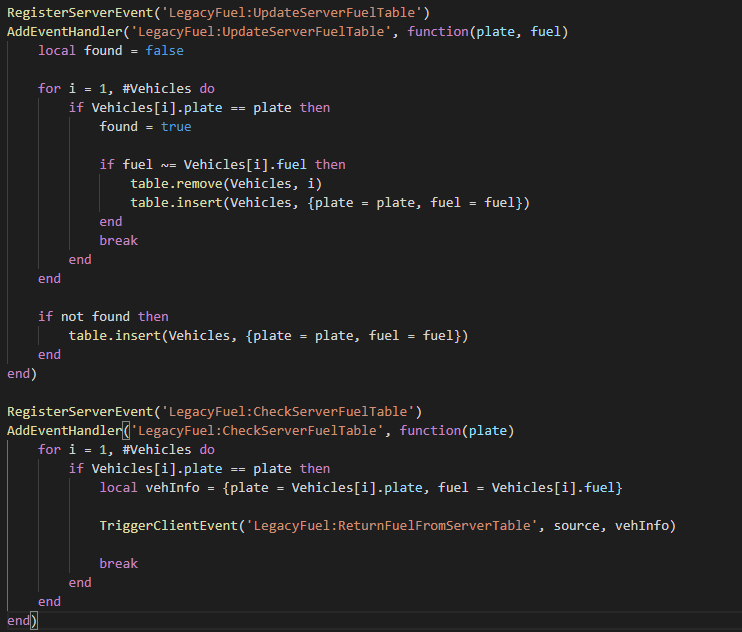Click the 'true' value assigned to found

tap(175, 126)
